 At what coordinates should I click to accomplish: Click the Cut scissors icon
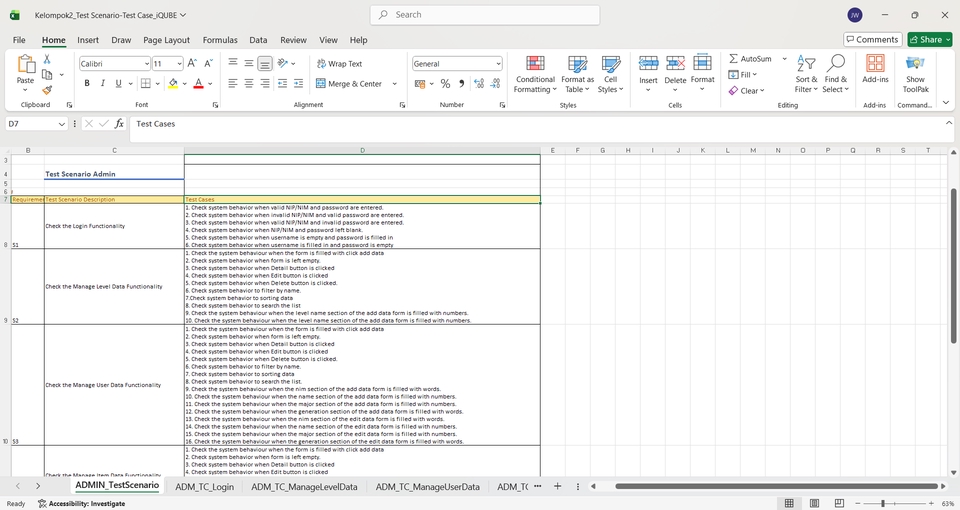47,59
